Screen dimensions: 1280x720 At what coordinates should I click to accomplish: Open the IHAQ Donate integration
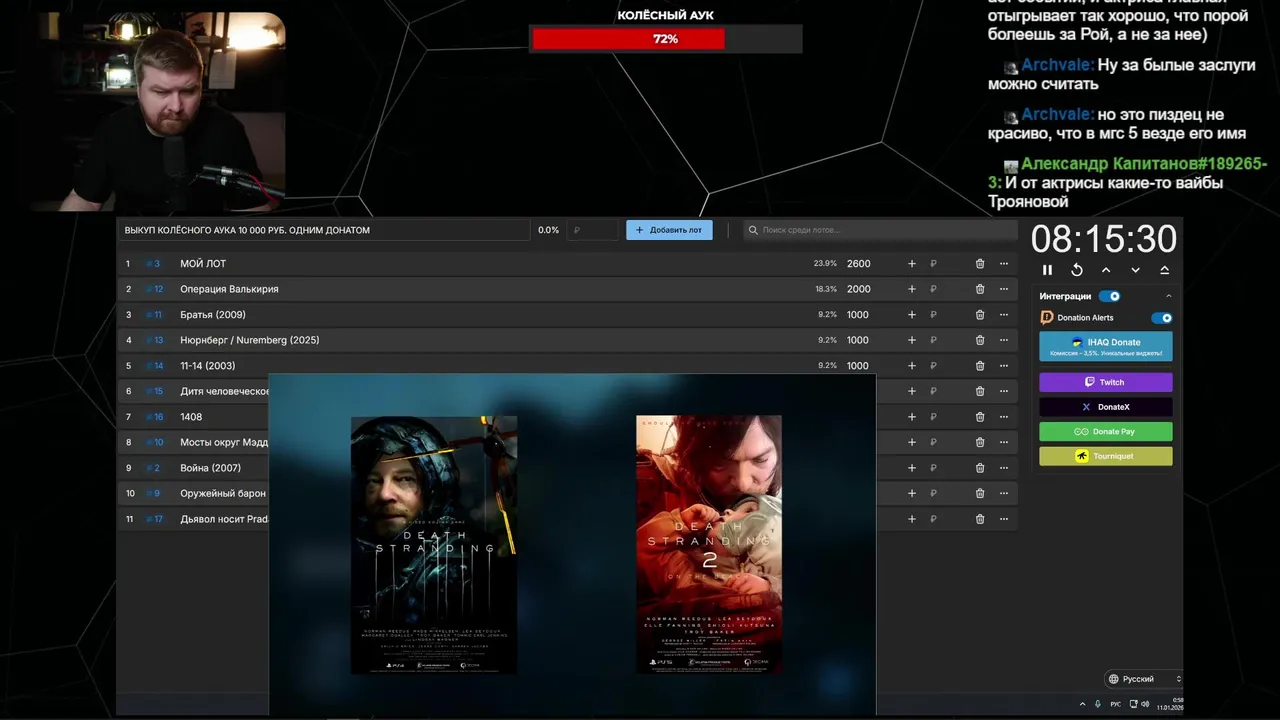[x=1106, y=346]
